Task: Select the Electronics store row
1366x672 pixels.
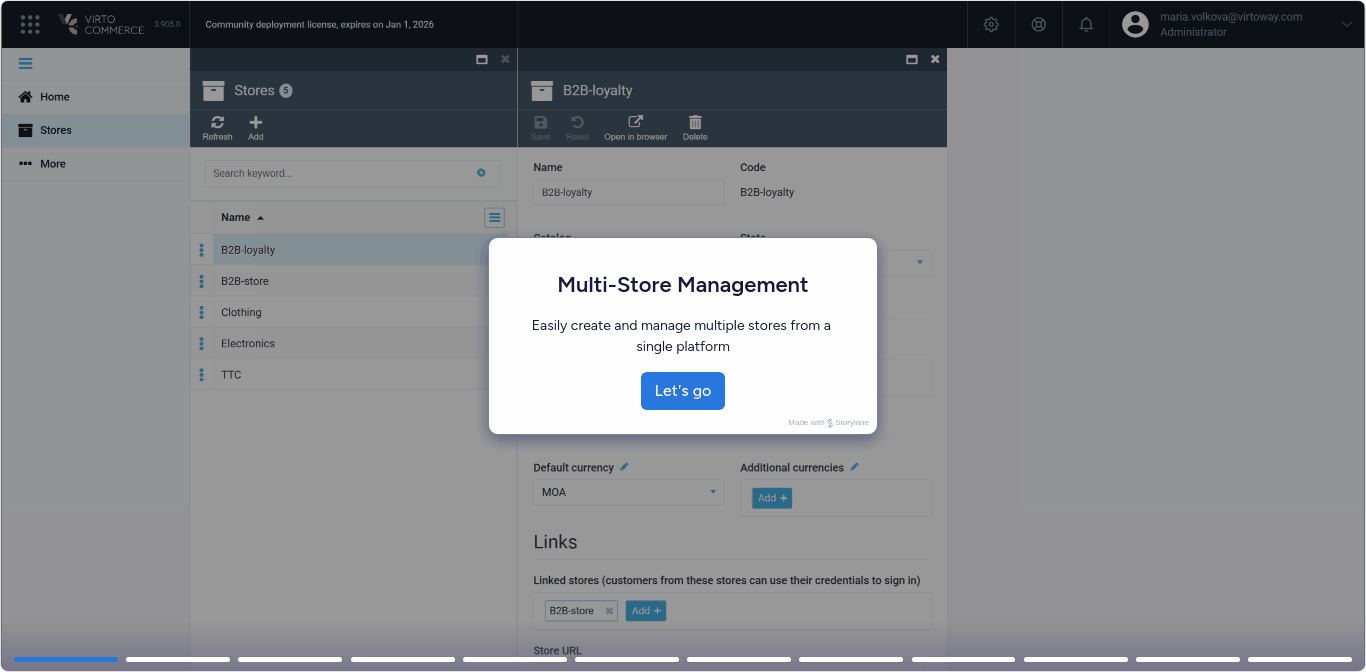Action: [x=353, y=343]
